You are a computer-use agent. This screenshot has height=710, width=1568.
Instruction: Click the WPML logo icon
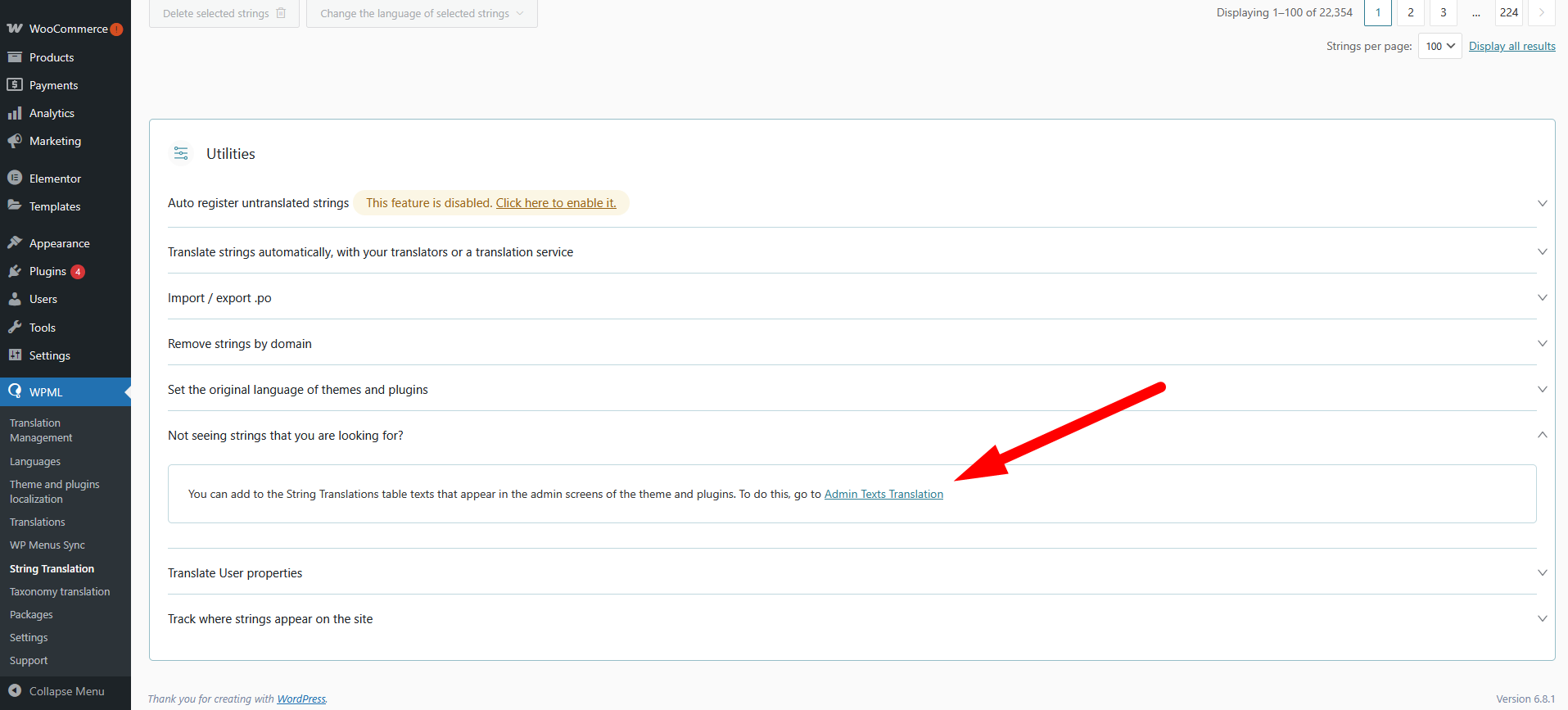15,391
